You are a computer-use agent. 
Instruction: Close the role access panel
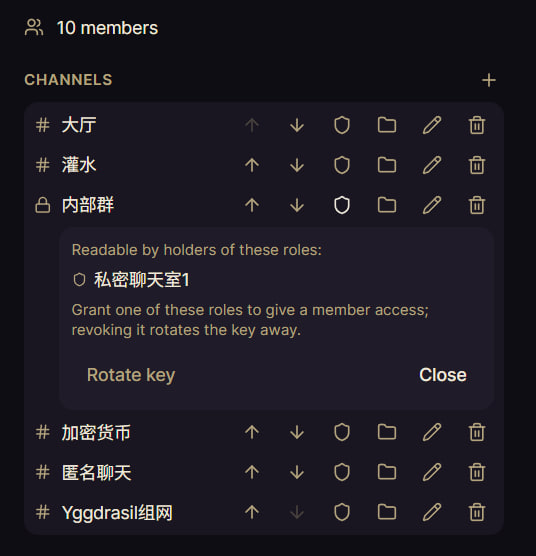(442, 375)
